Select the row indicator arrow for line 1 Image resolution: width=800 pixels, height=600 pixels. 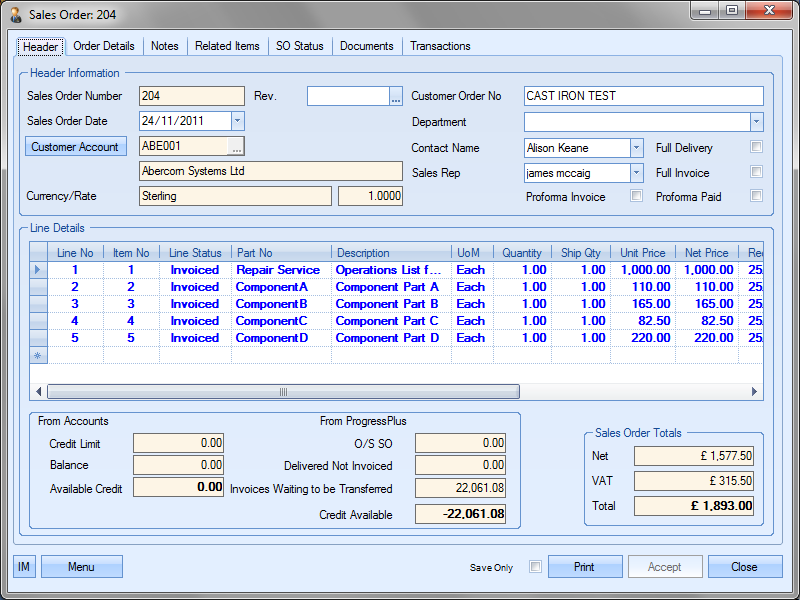click(39, 270)
